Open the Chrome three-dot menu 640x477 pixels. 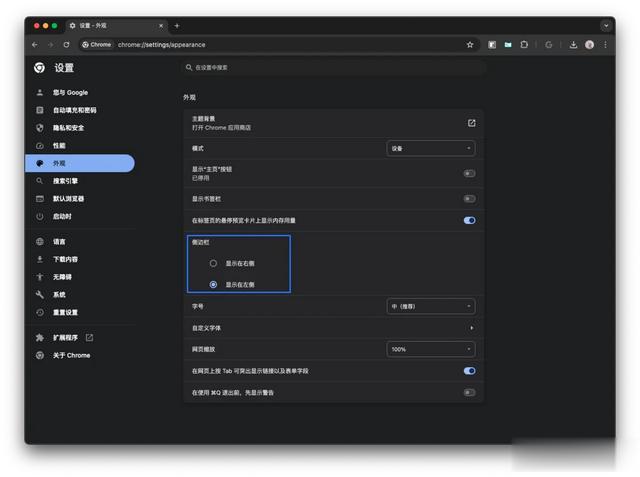605,45
